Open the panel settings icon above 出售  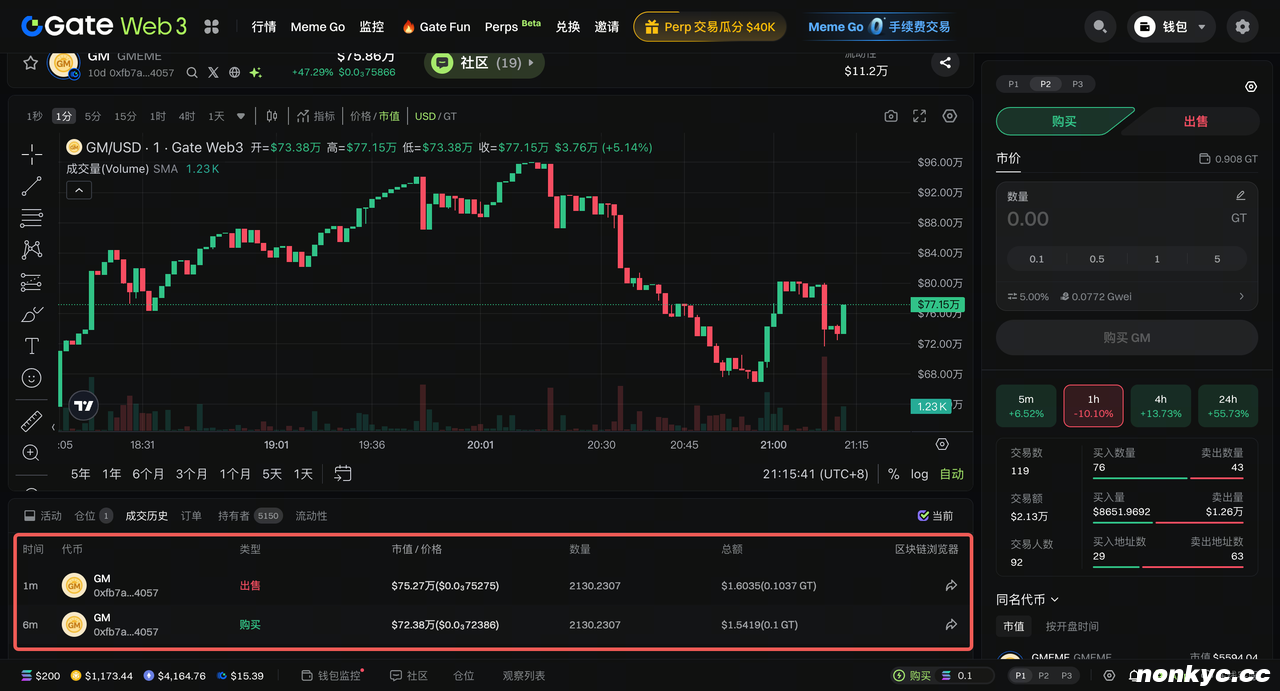(1251, 87)
